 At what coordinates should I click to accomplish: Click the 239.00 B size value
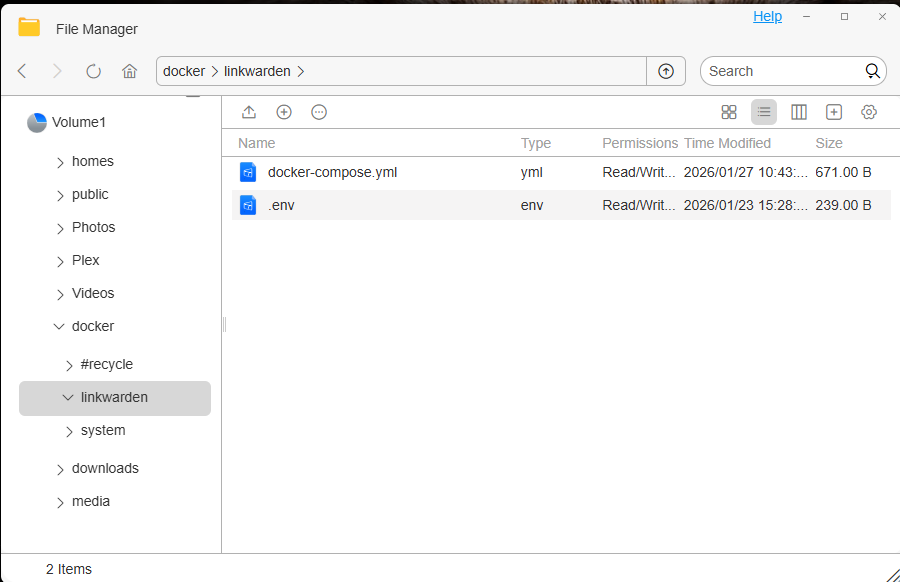tap(843, 205)
